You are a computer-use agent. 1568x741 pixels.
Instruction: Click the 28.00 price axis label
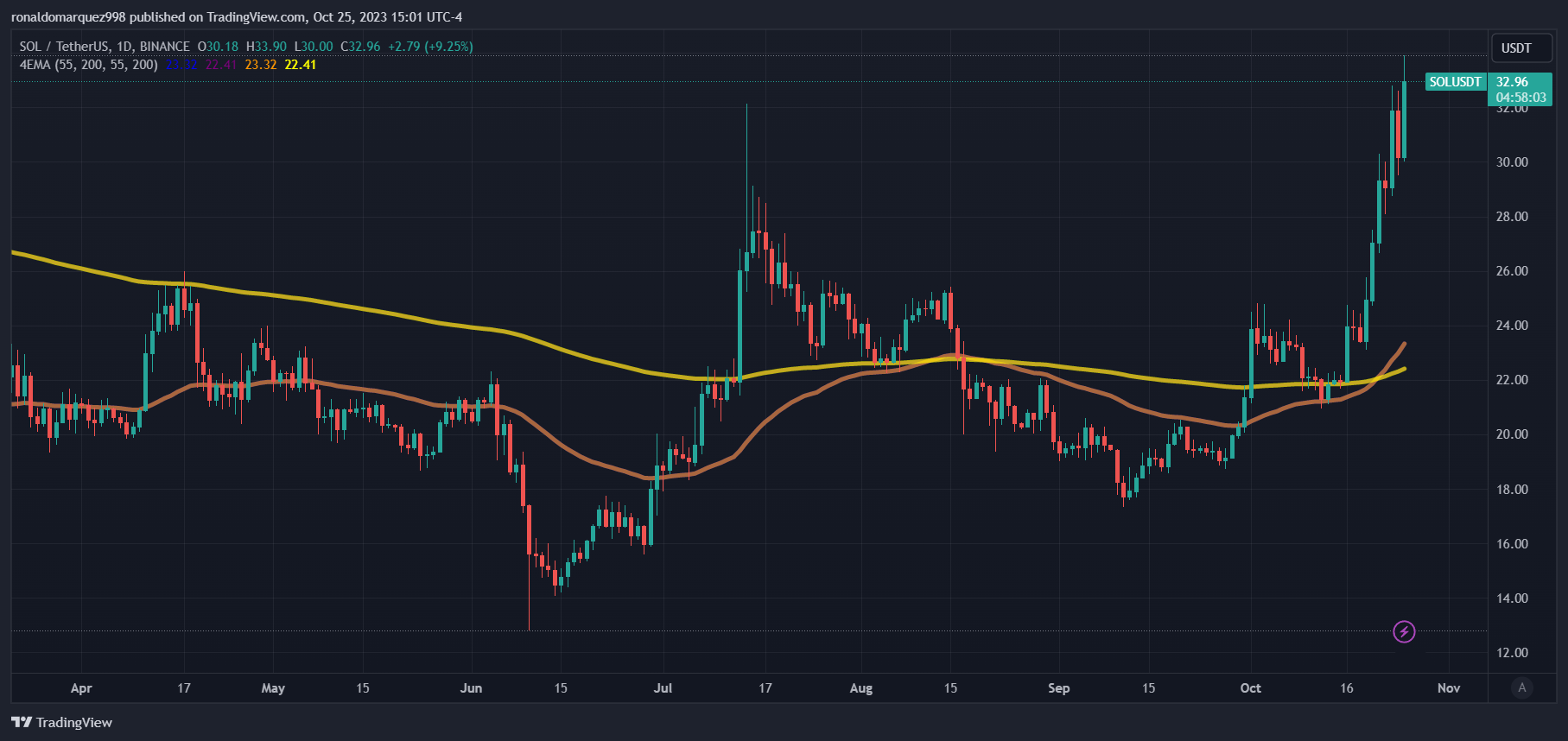(x=1512, y=217)
